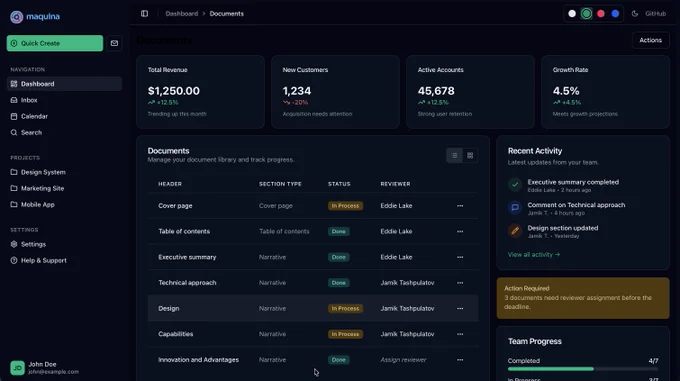Click the Dashboard breadcrumb link

click(182, 13)
